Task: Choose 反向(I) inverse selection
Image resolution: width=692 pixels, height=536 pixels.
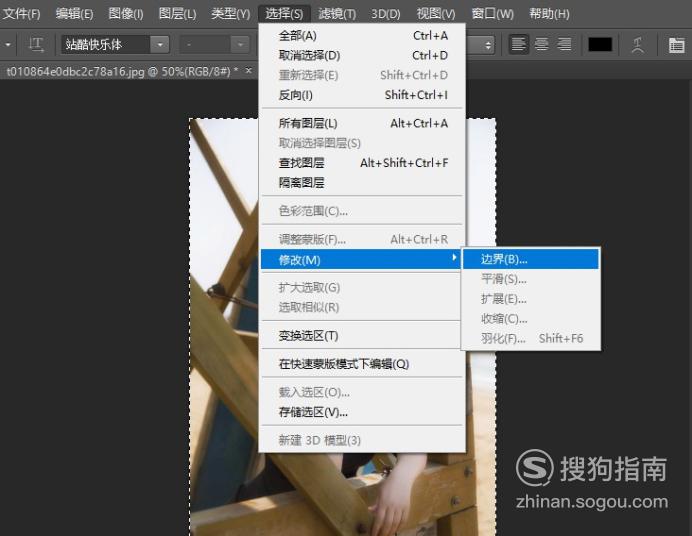Action: pyautogui.click(x=362, y=95)
